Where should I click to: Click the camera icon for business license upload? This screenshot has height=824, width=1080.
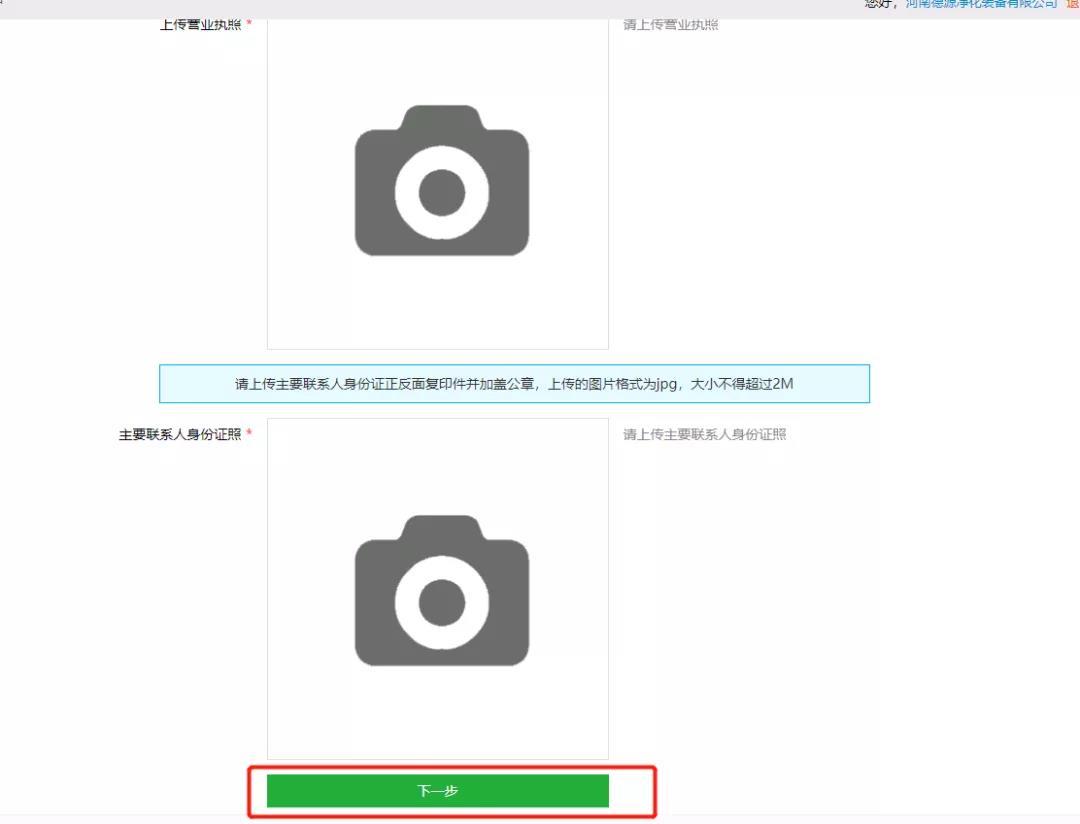(x=441, y=181)
